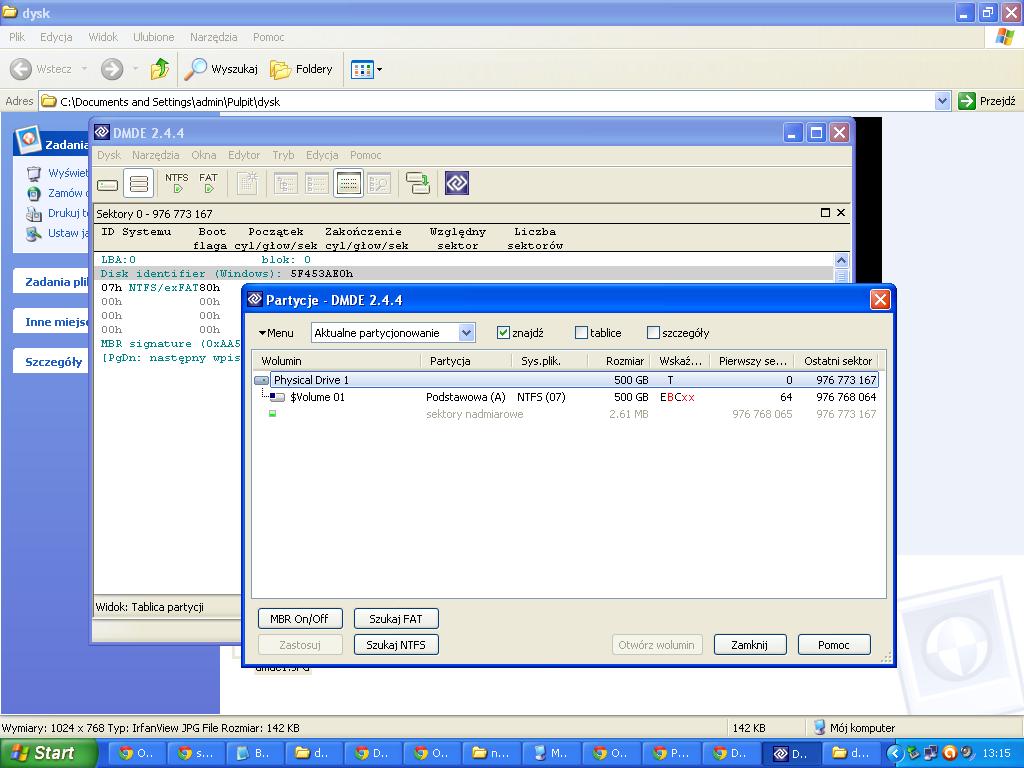Screen dimensions: 1024x768
Task: Open the Explorer address bar dropdown arrow
Action: point(942,101)
